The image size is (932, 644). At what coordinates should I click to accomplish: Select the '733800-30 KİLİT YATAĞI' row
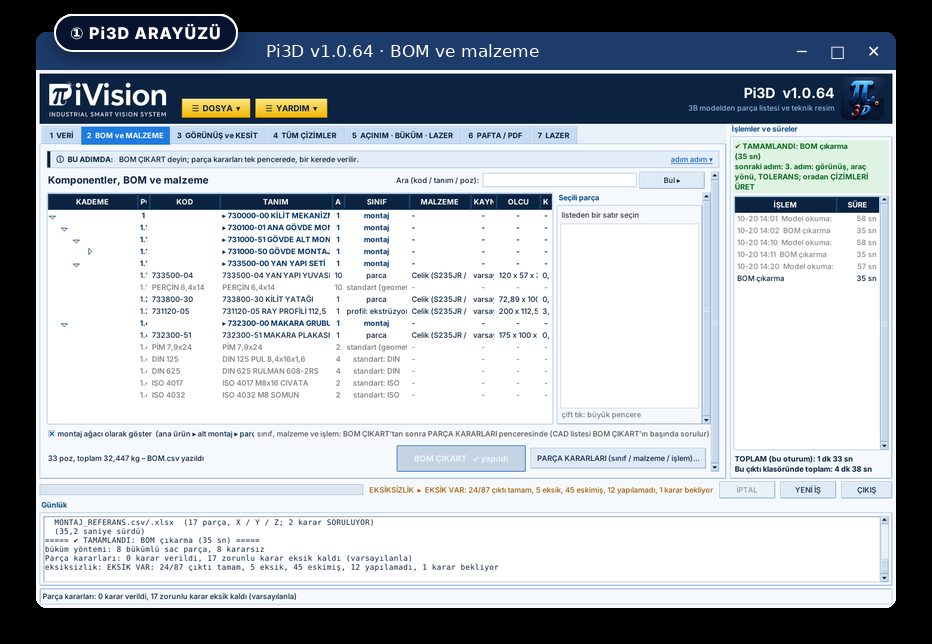(299, 299)
